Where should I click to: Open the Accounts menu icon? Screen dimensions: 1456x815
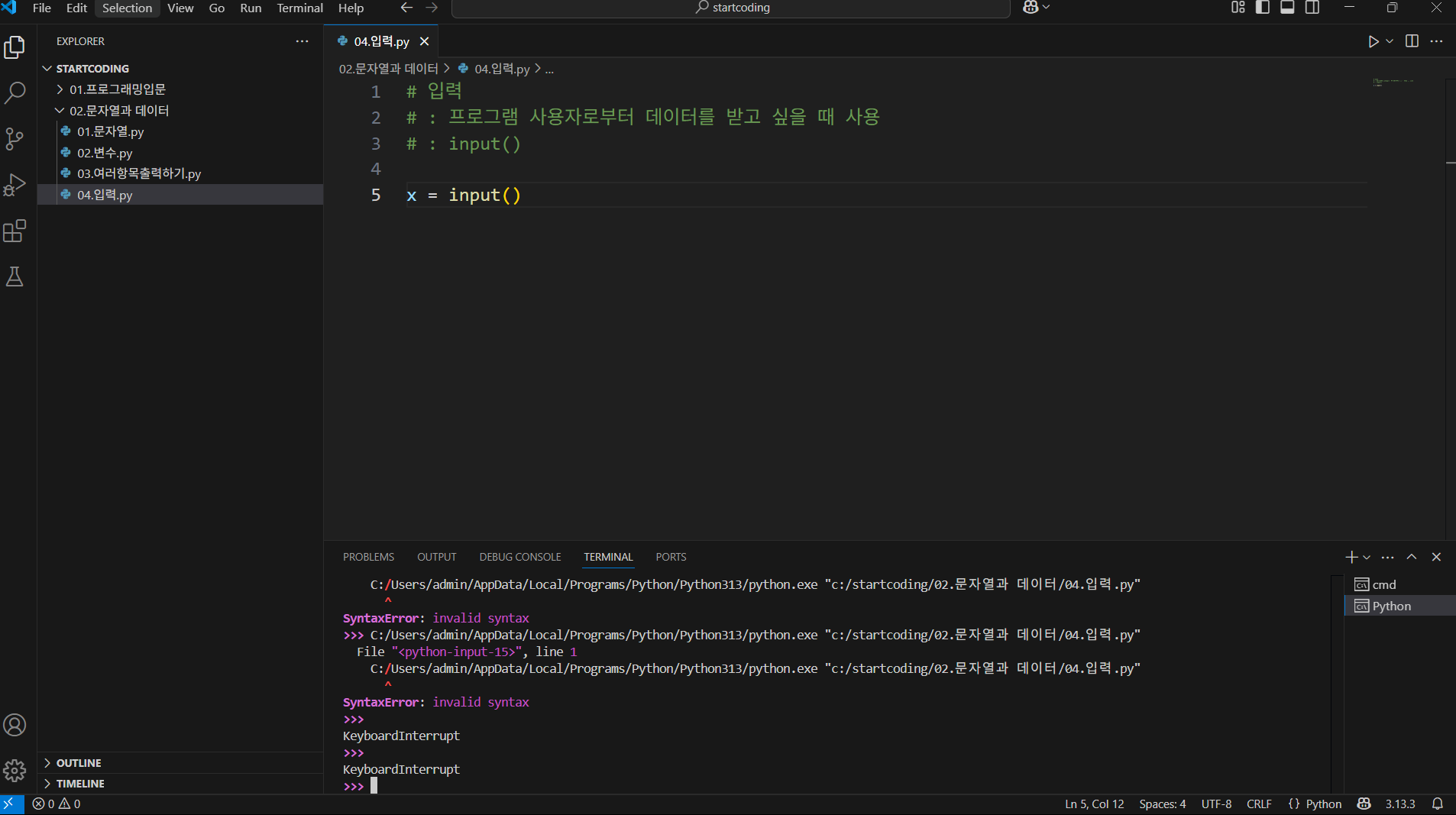pyautogui.click(x=15, y=725)
